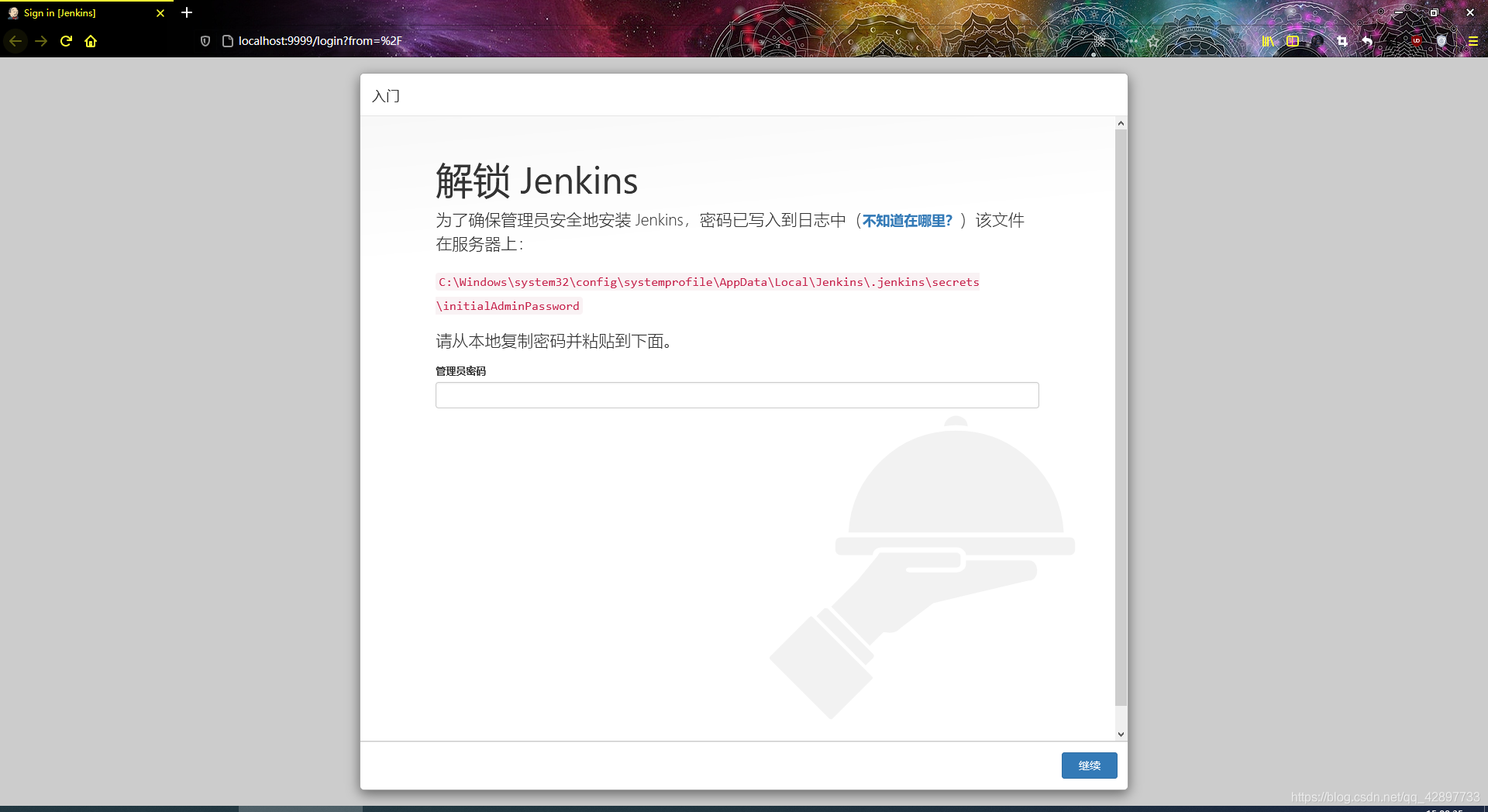1488x812 pixels.
Task: Open the browser home page
Action: point(91,41)
